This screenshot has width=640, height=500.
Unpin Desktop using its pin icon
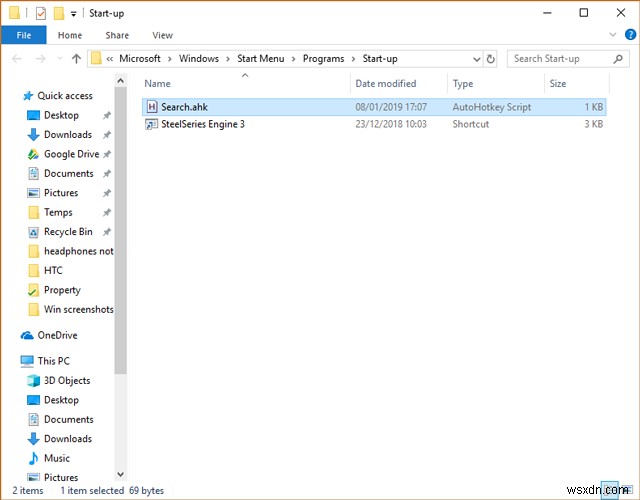click(x=107, y=116)
